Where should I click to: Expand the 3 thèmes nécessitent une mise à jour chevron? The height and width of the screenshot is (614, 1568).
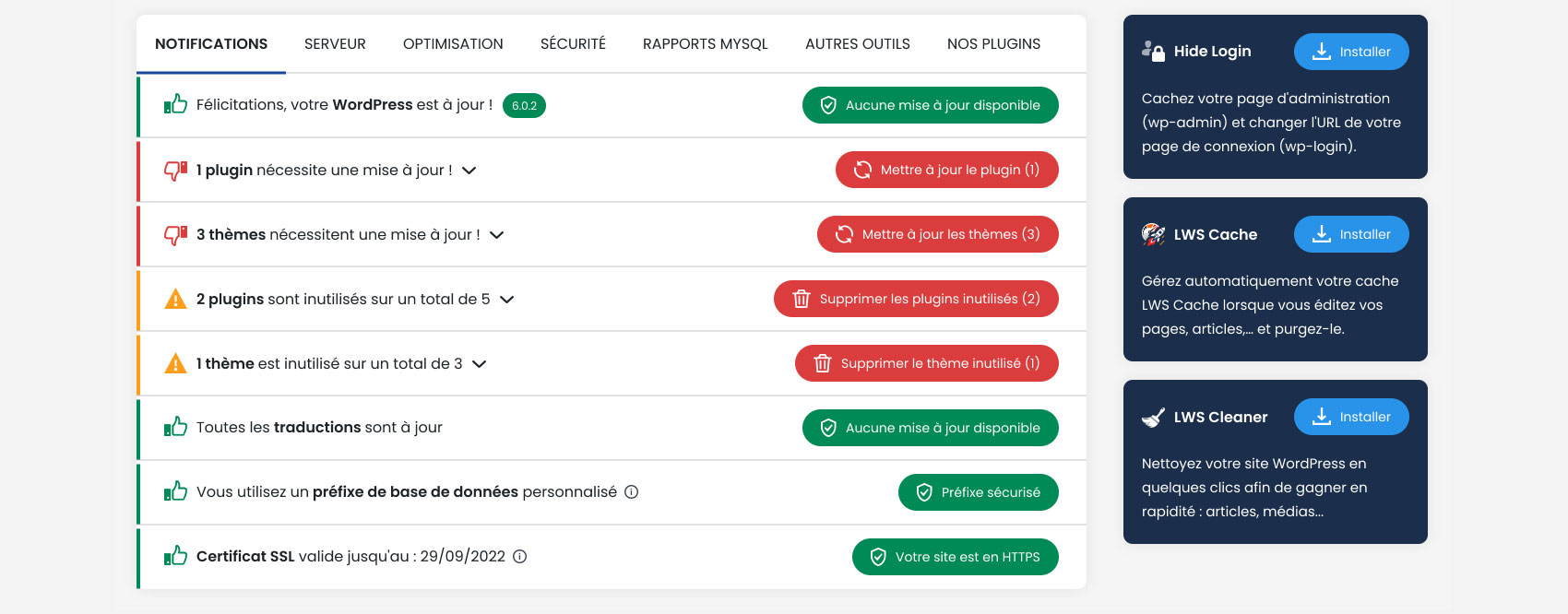pos(496,235)
